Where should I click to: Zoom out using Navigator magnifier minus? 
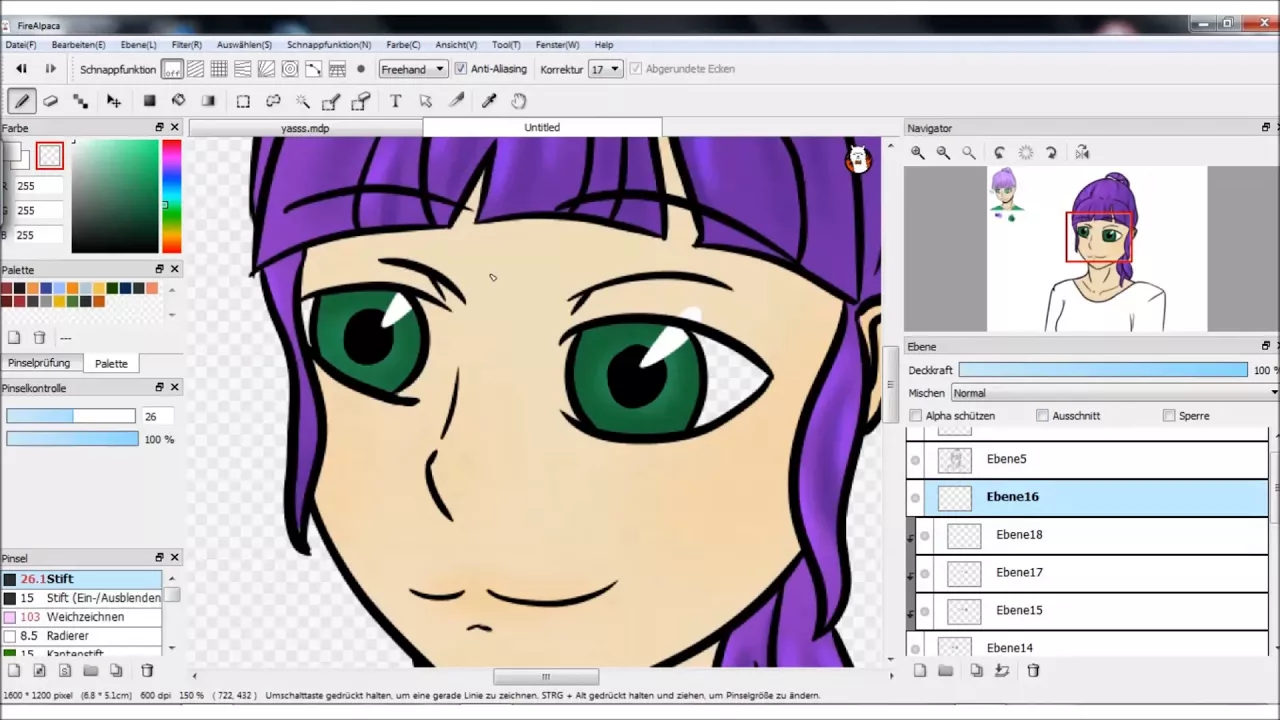pyautogui.click(x=943, y=153)
